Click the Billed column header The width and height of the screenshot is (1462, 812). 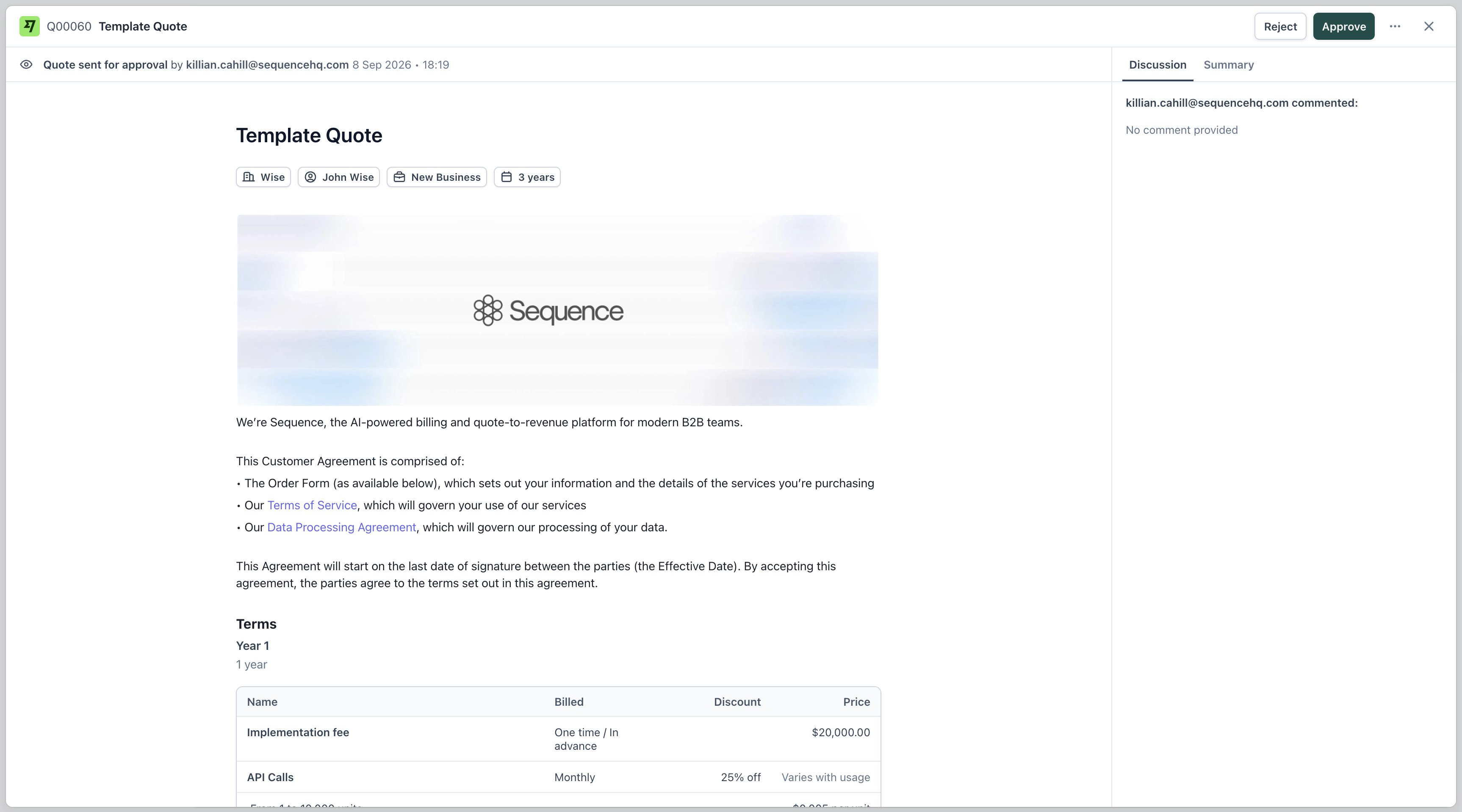(x=569, y=702)
